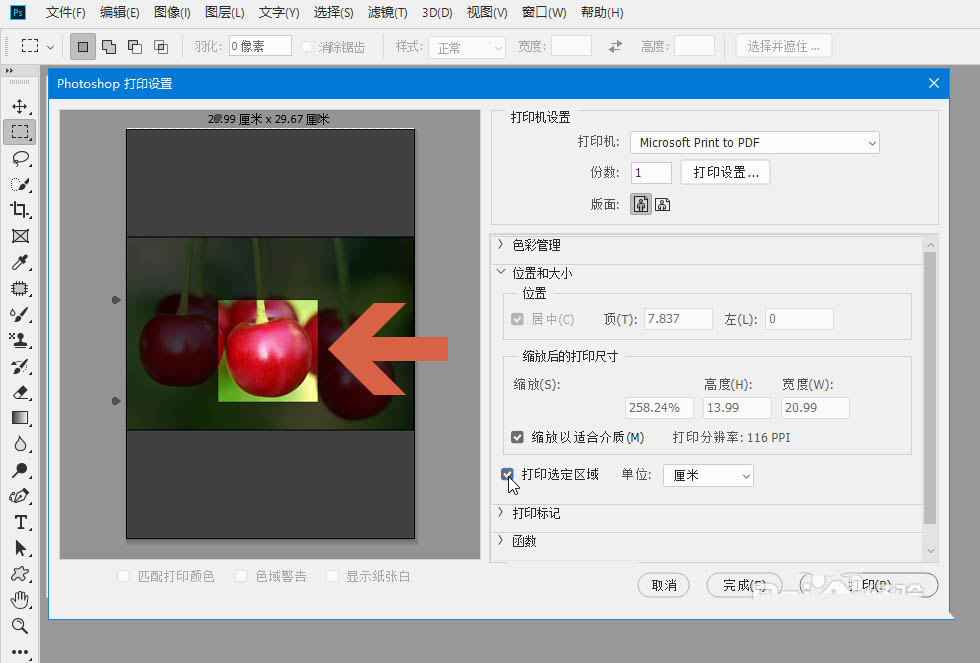
Task: Enable 匹配打印颜色 checkbox
Action: coord(123,576)
